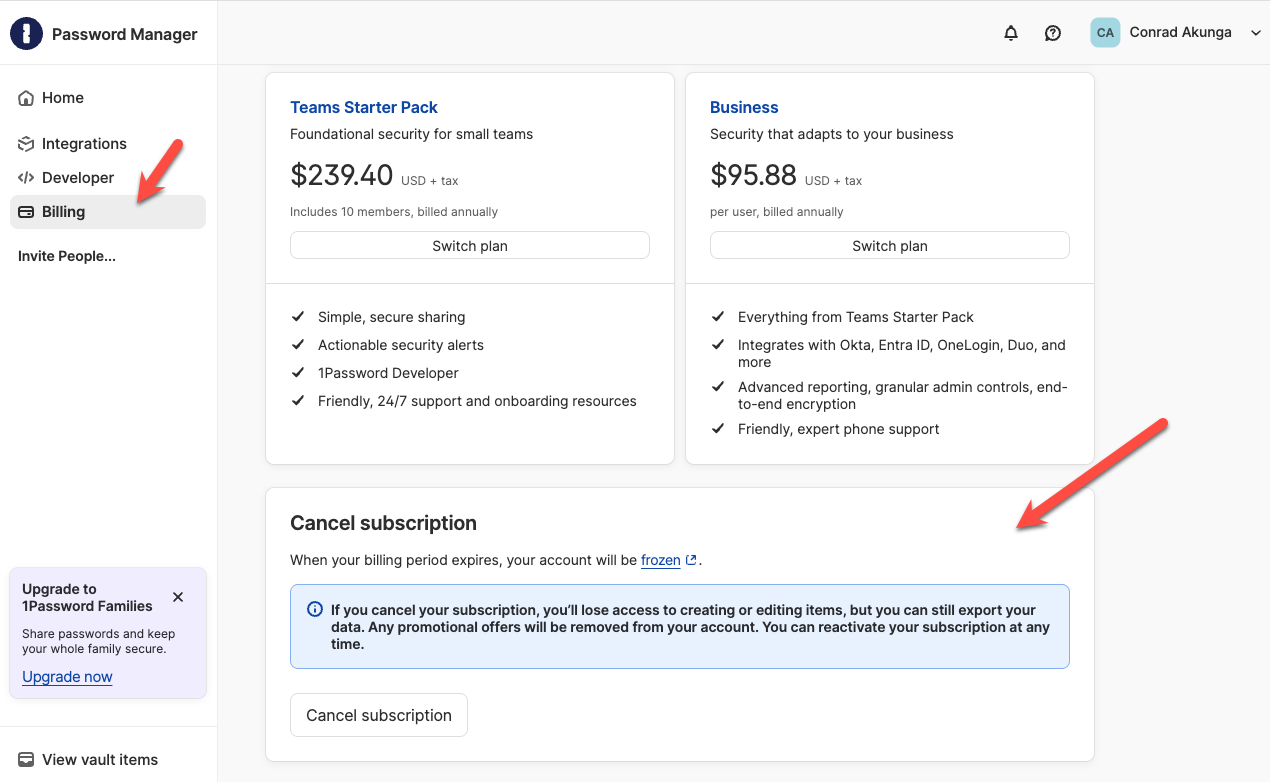Click "Friendly, expert phone support" text

tap(839, 429)
